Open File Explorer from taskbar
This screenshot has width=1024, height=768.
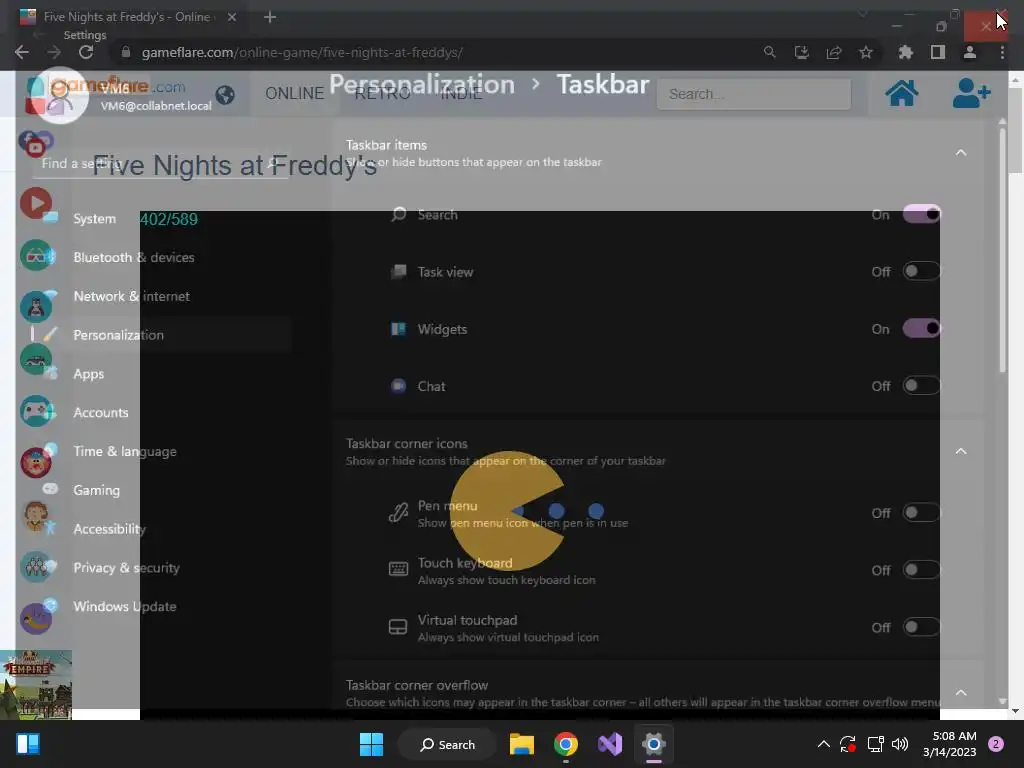tap(522, 744)
